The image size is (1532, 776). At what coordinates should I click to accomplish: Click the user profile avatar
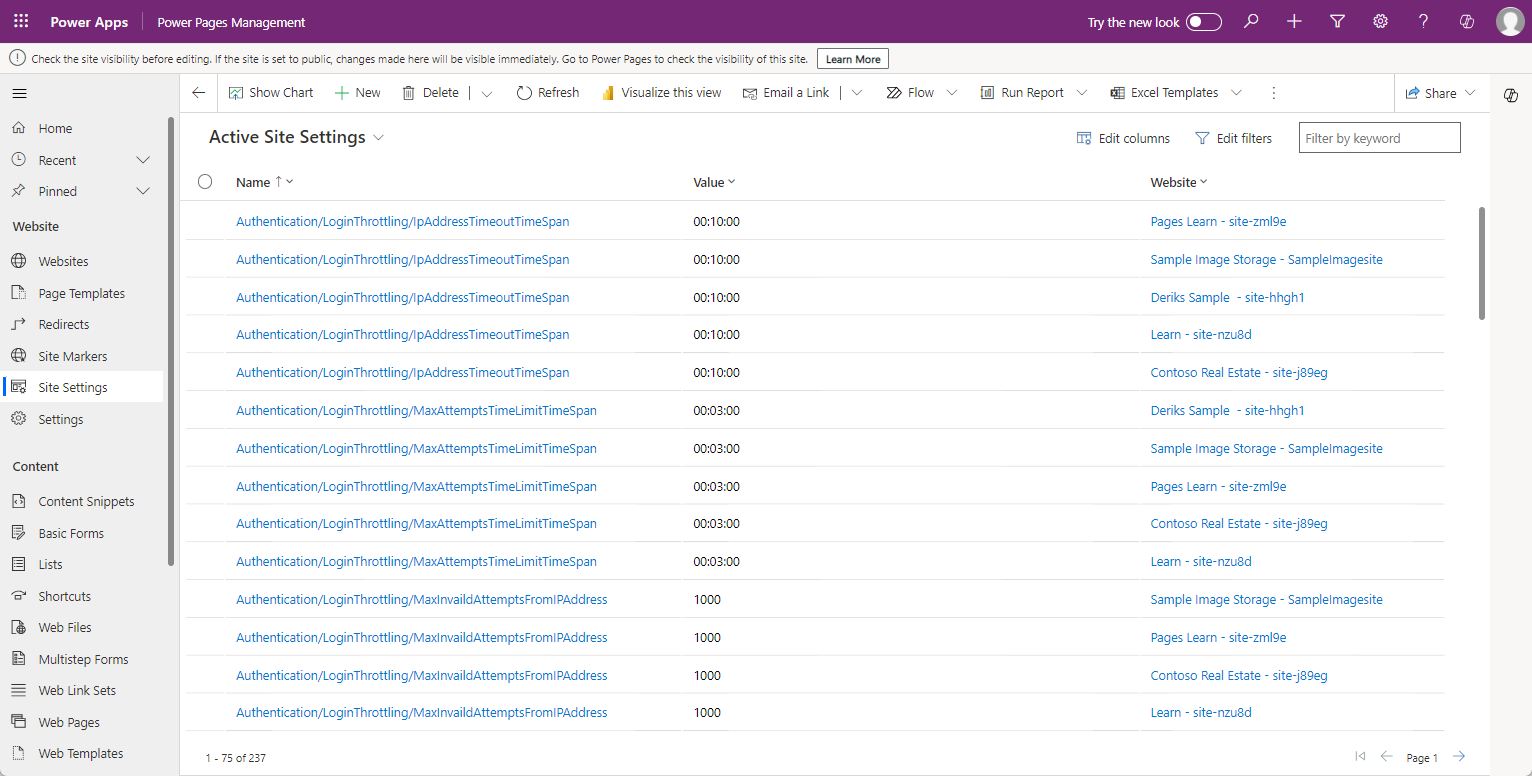point(1510,22)
